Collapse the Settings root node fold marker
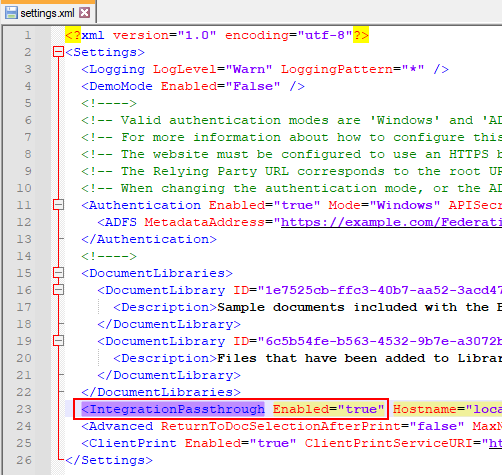502x475 pixels. point(58,52)
